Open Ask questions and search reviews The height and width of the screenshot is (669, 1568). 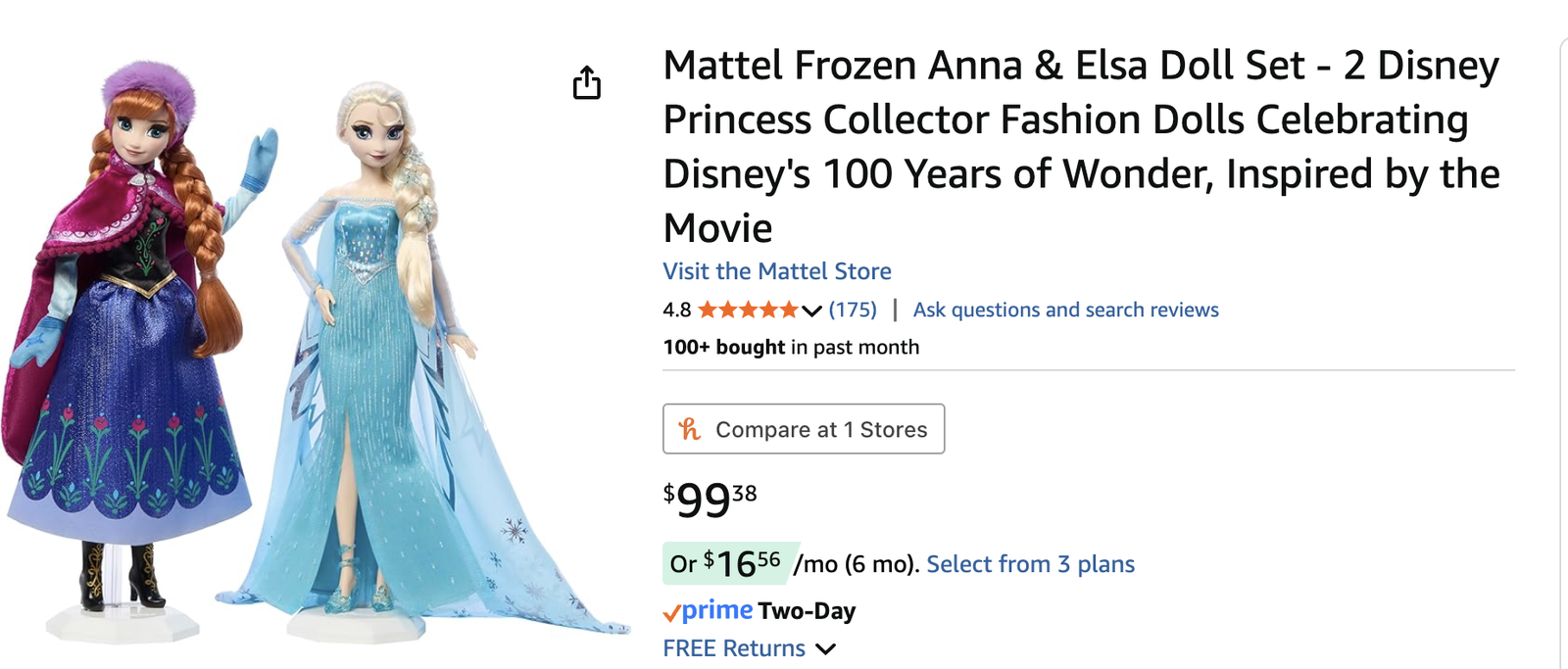1065,310
